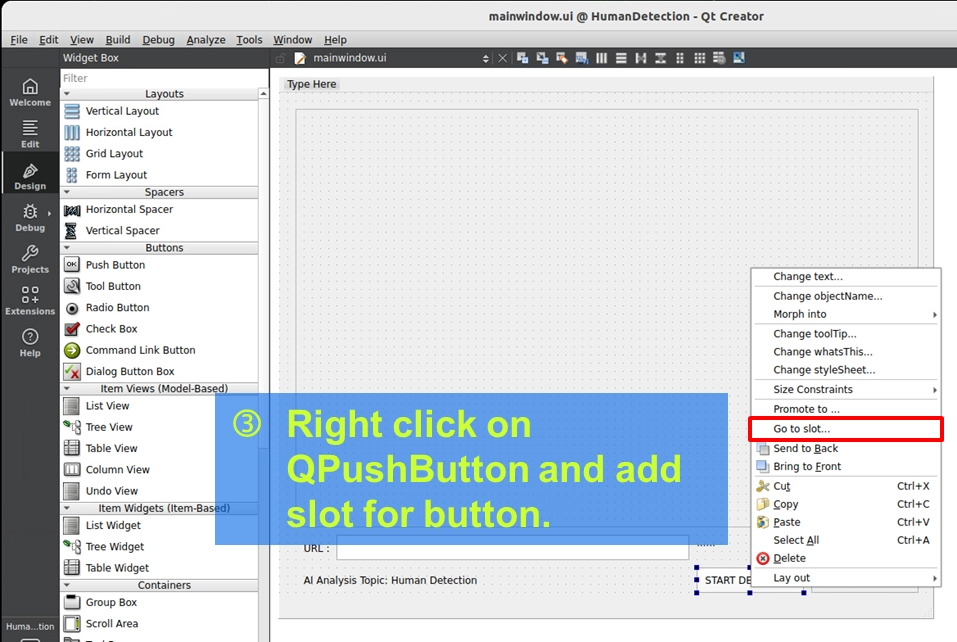957x642 pixels.
Task: Lay out vertically in splitter icon
Action: pos(660,58)
